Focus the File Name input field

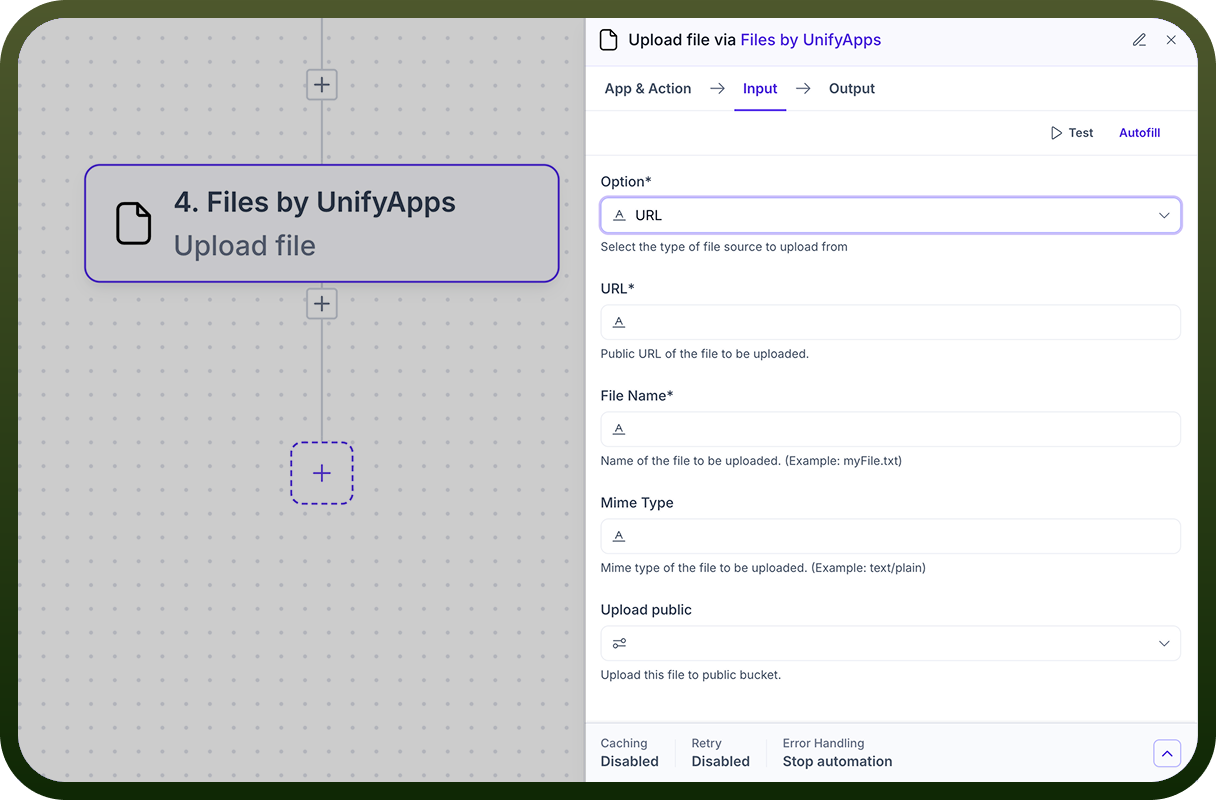click(890, 429)
